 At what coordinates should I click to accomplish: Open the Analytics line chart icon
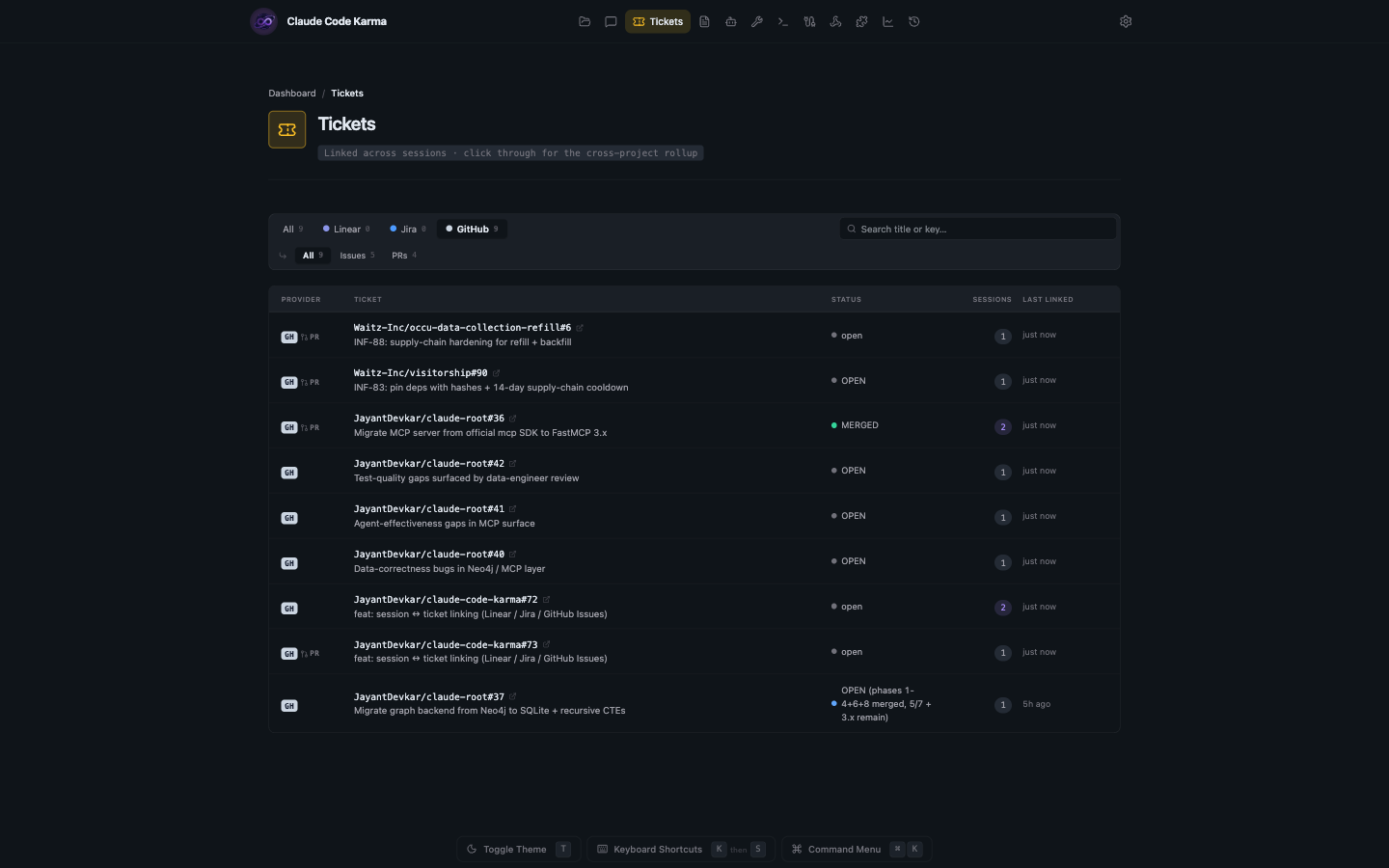pos(887,21)
